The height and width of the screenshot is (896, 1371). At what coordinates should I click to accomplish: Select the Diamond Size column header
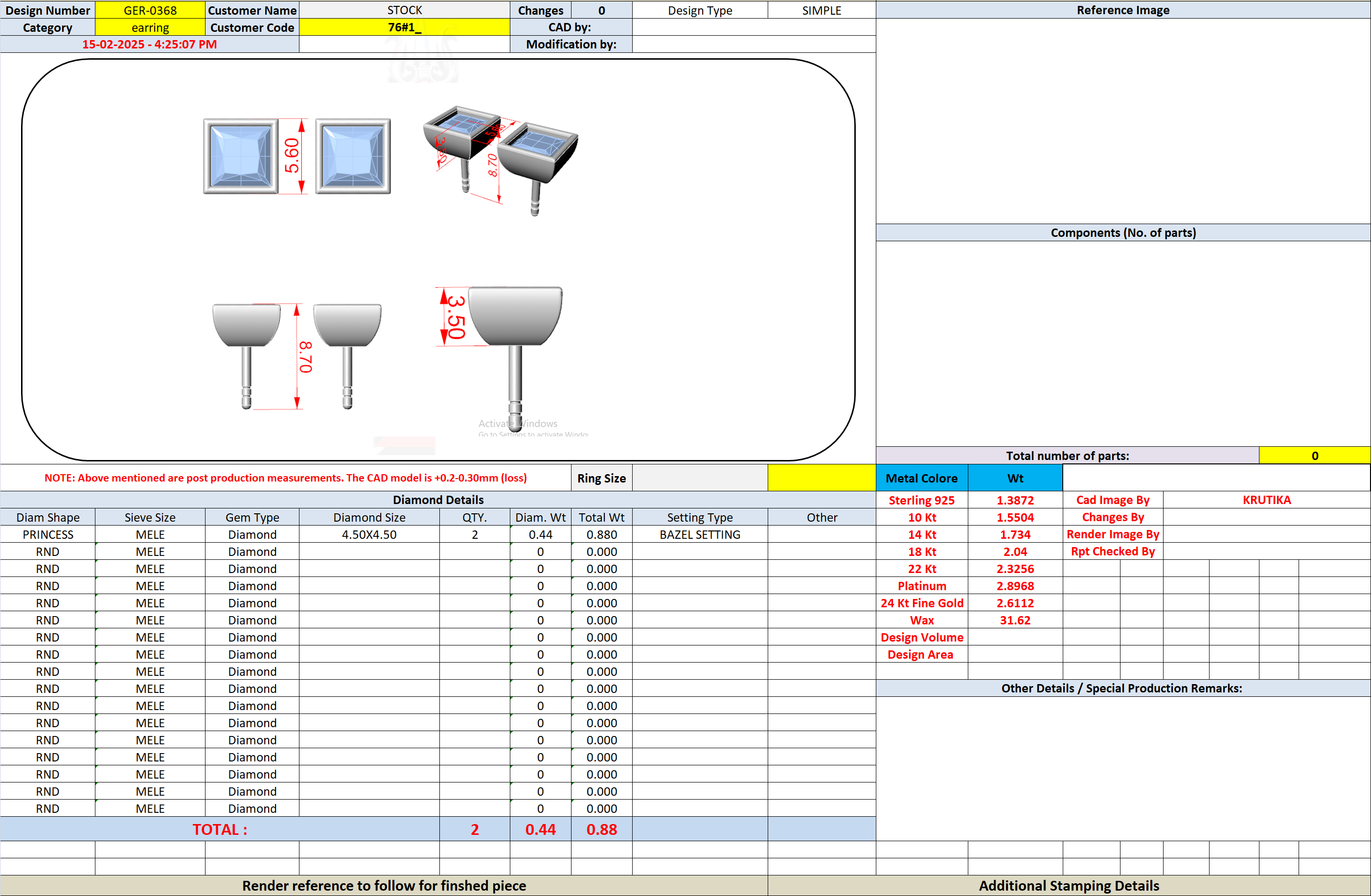[369, 517]
